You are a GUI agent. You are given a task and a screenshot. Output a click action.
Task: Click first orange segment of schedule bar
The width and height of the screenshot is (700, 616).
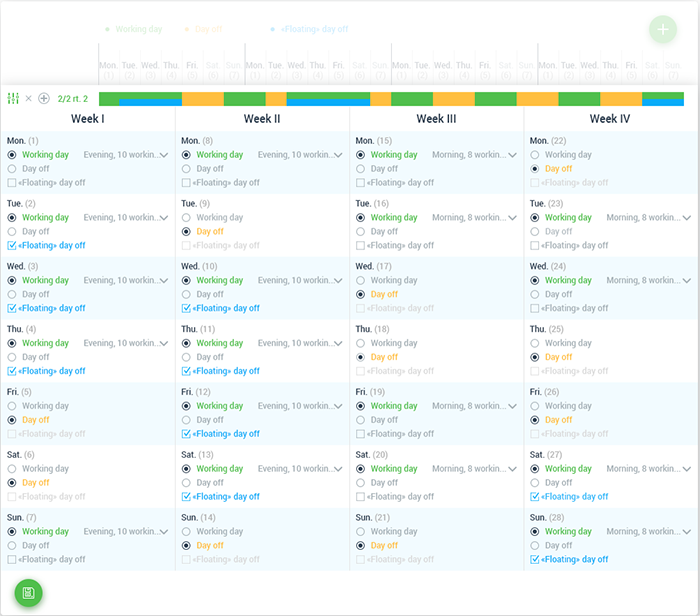click(203, 99)
